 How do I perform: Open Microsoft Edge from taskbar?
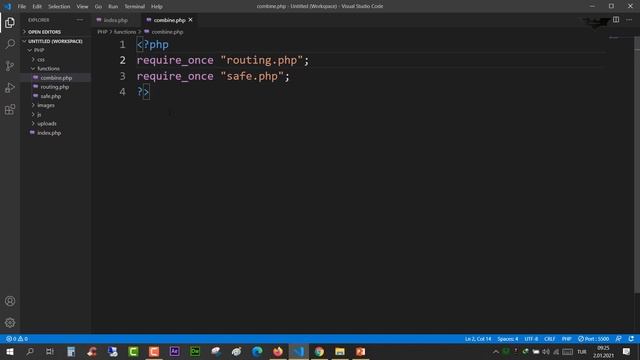point(257,351)
